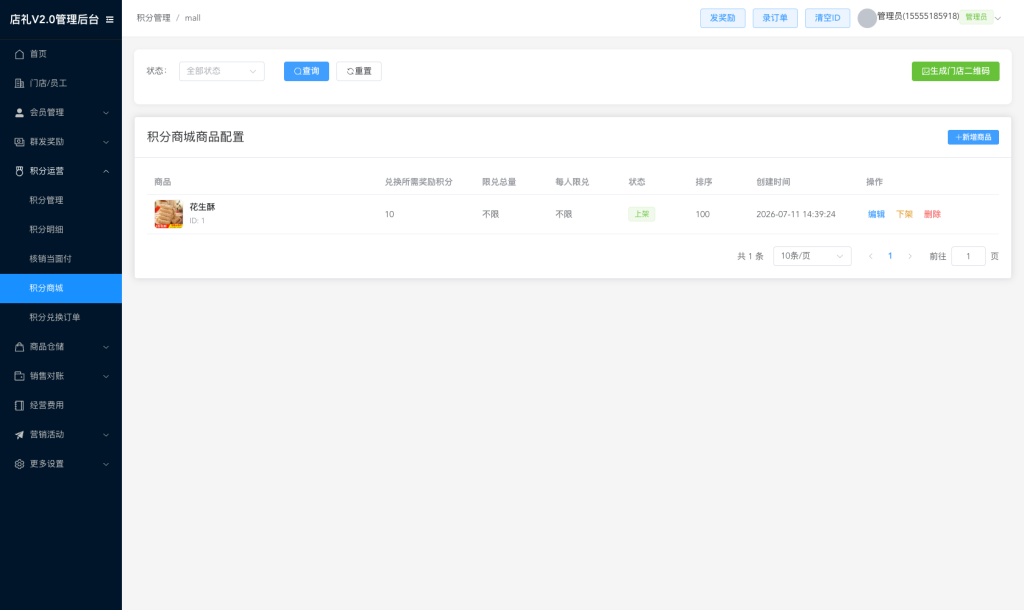Viewport: 1024px width, 610px height.
Task: Click the 积分运营 icon
Action: [20, 171]
